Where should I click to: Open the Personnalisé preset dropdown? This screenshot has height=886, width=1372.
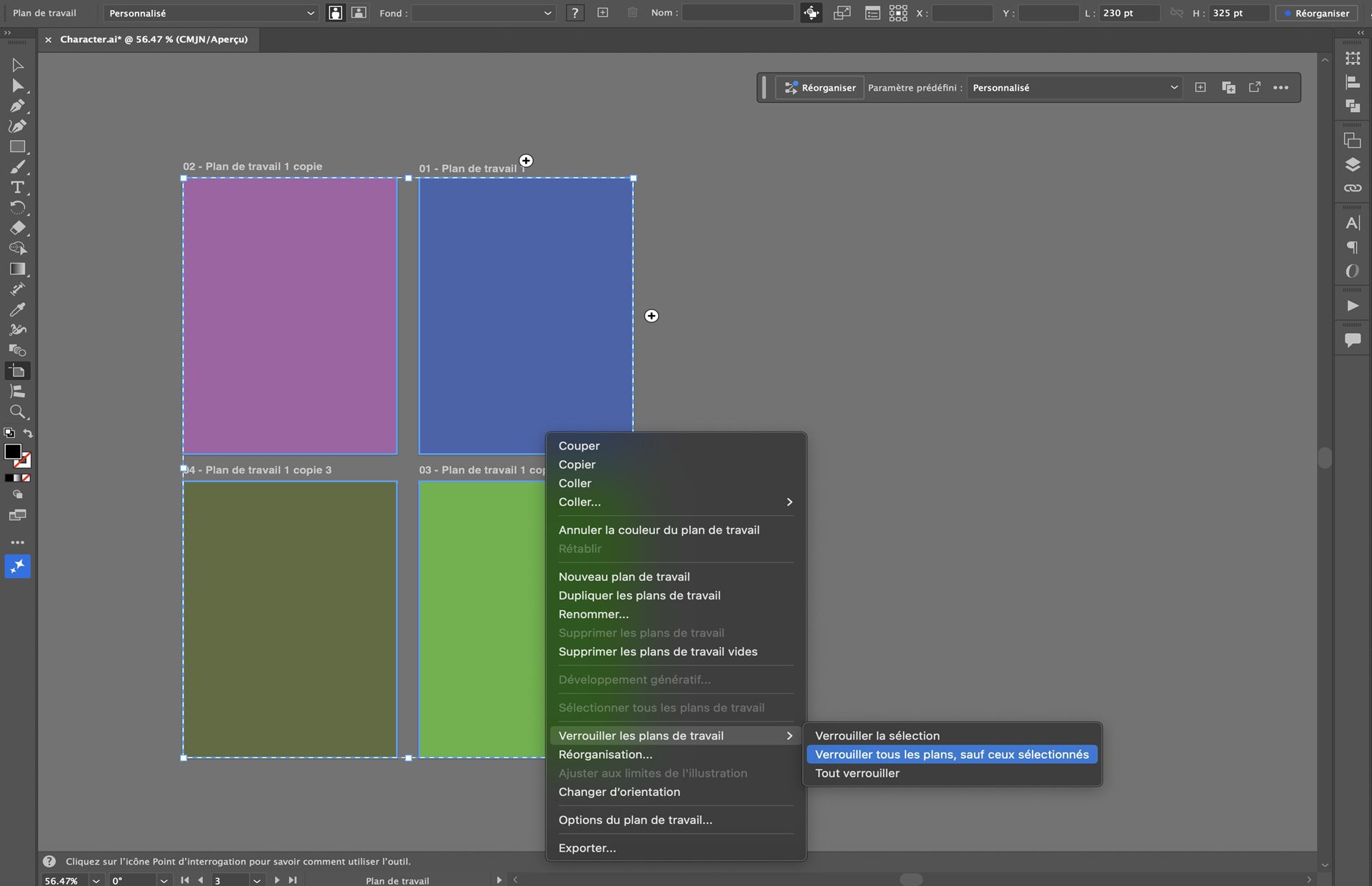point(211,12)
